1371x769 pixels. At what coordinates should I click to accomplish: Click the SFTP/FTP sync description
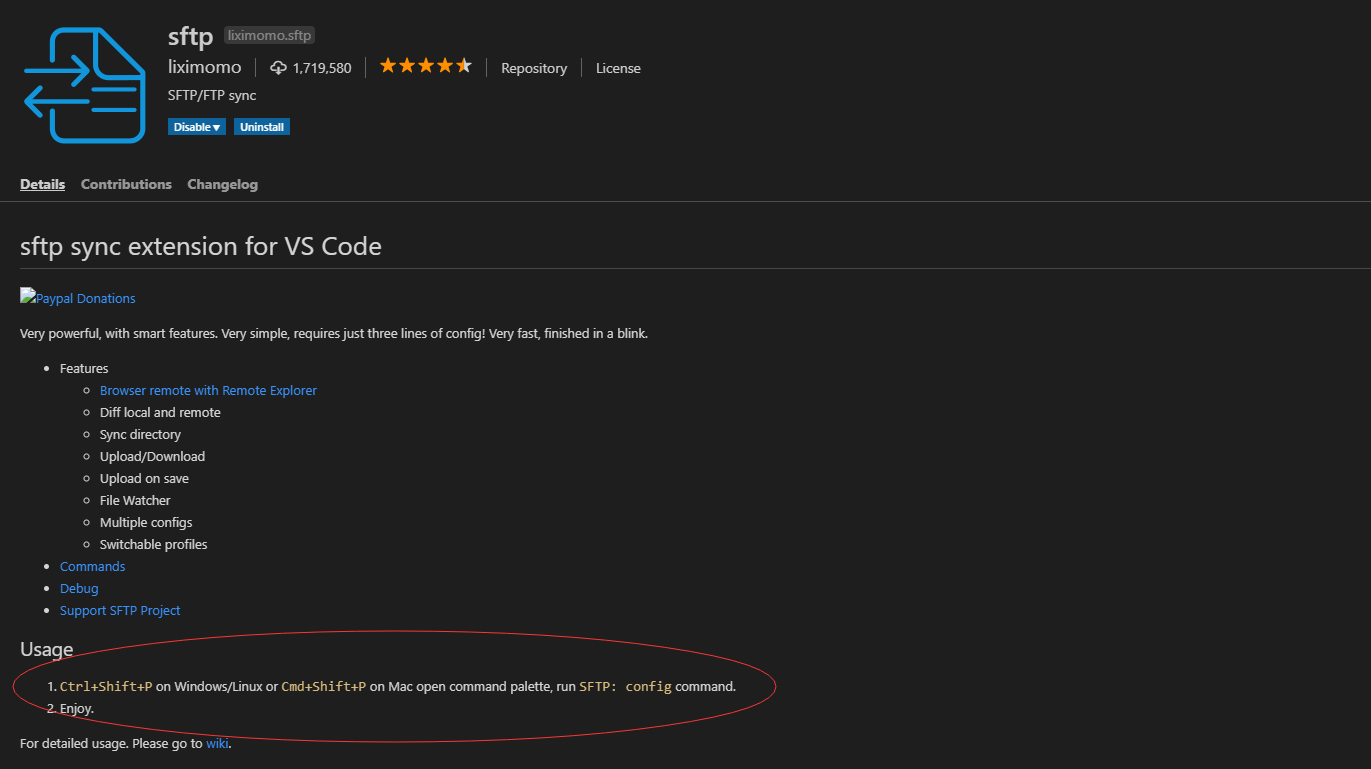click(x=212, y=95)
